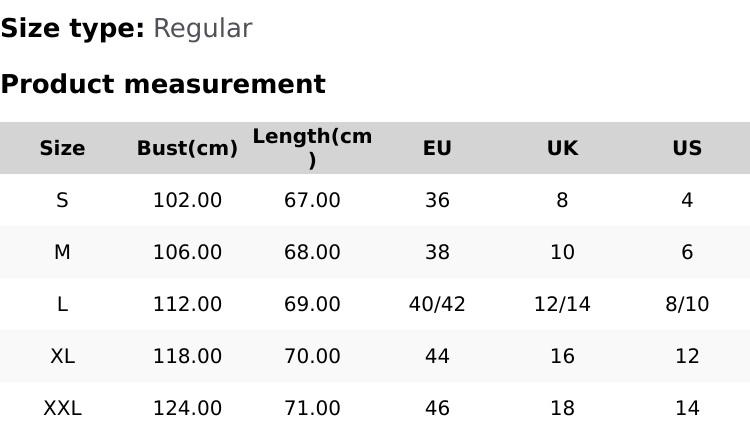
Task: Click length value 68.00 for size M
Action: pos(312,252)
